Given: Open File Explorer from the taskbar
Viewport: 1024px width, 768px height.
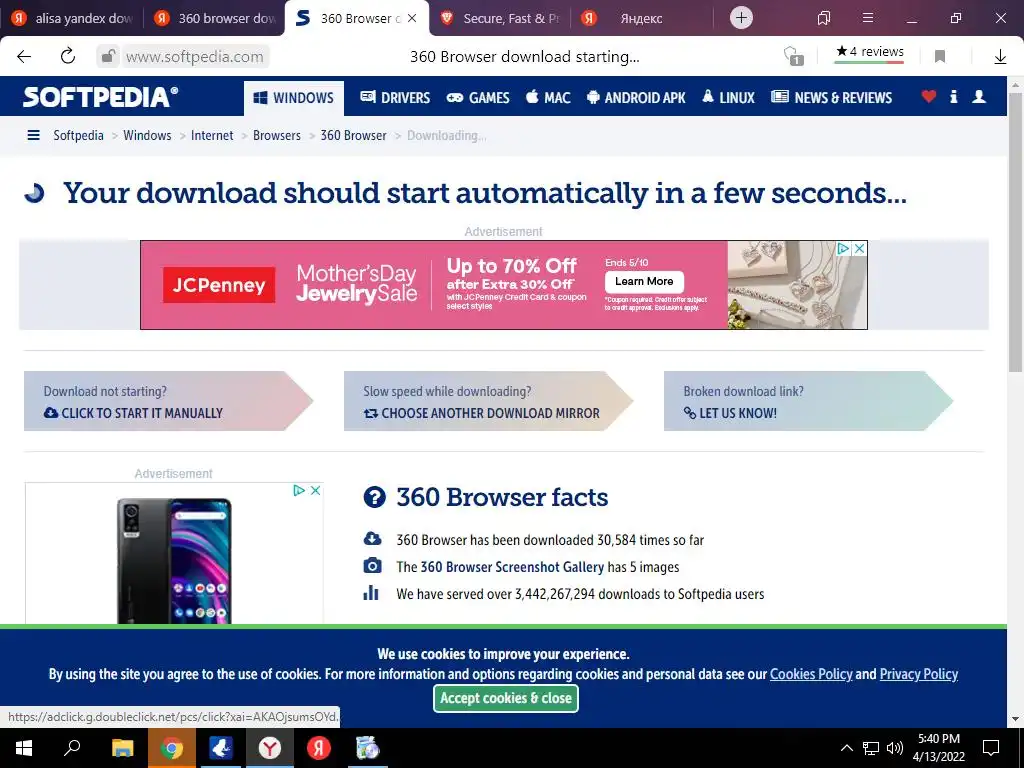Looking at the screenshot, I should click(122, 748).
